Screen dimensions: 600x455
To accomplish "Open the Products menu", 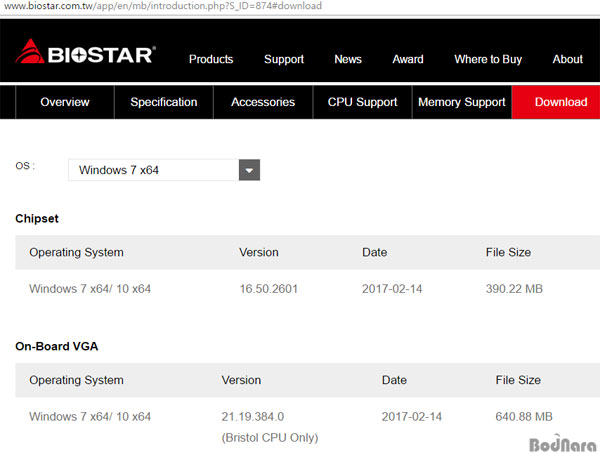I will [x=211, y=59].
